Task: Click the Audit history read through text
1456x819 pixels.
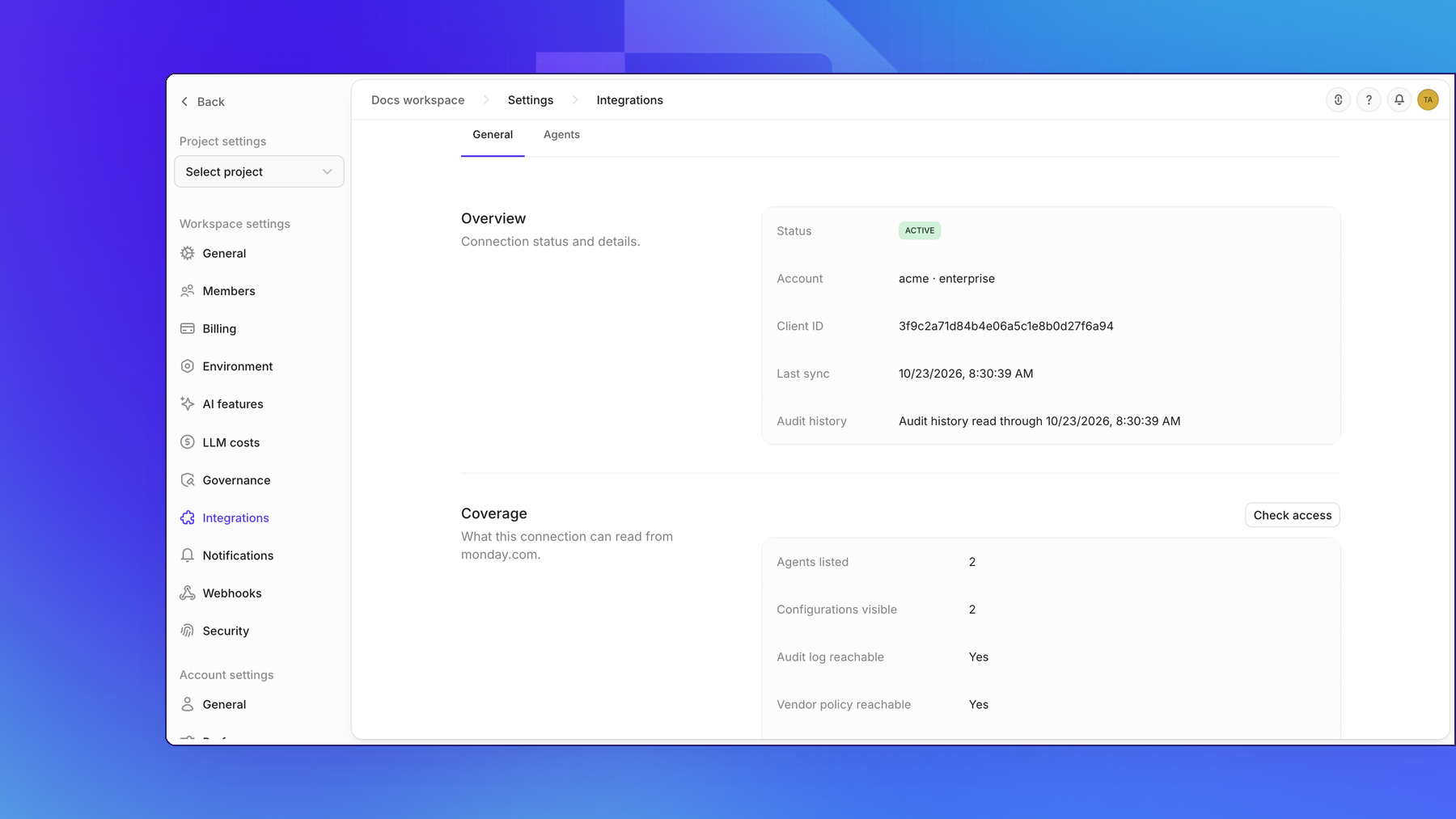Action: pos(1039,421)
